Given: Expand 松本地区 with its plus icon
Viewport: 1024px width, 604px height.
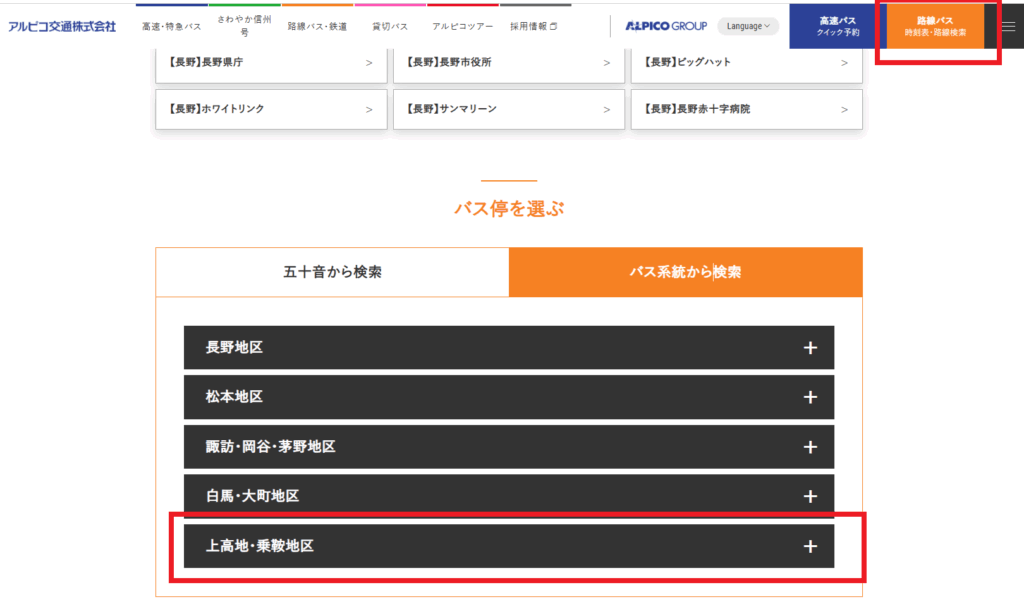Looking at the screenshot, I should (x=810, y=397).
